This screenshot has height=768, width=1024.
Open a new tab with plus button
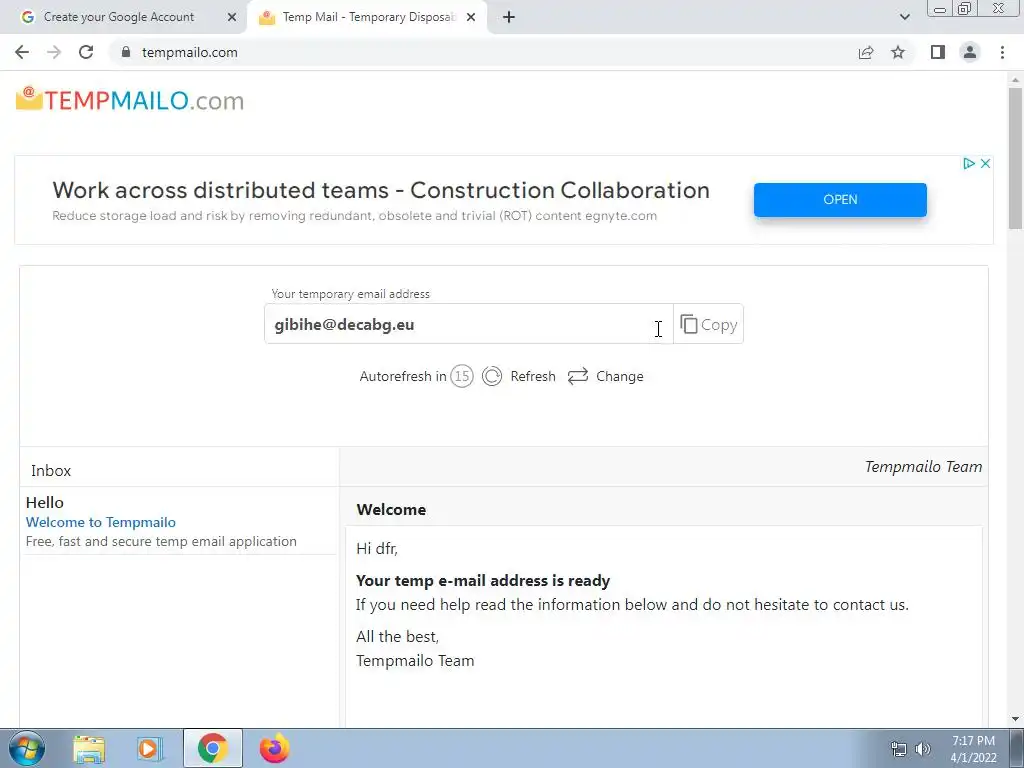point(509,17)
